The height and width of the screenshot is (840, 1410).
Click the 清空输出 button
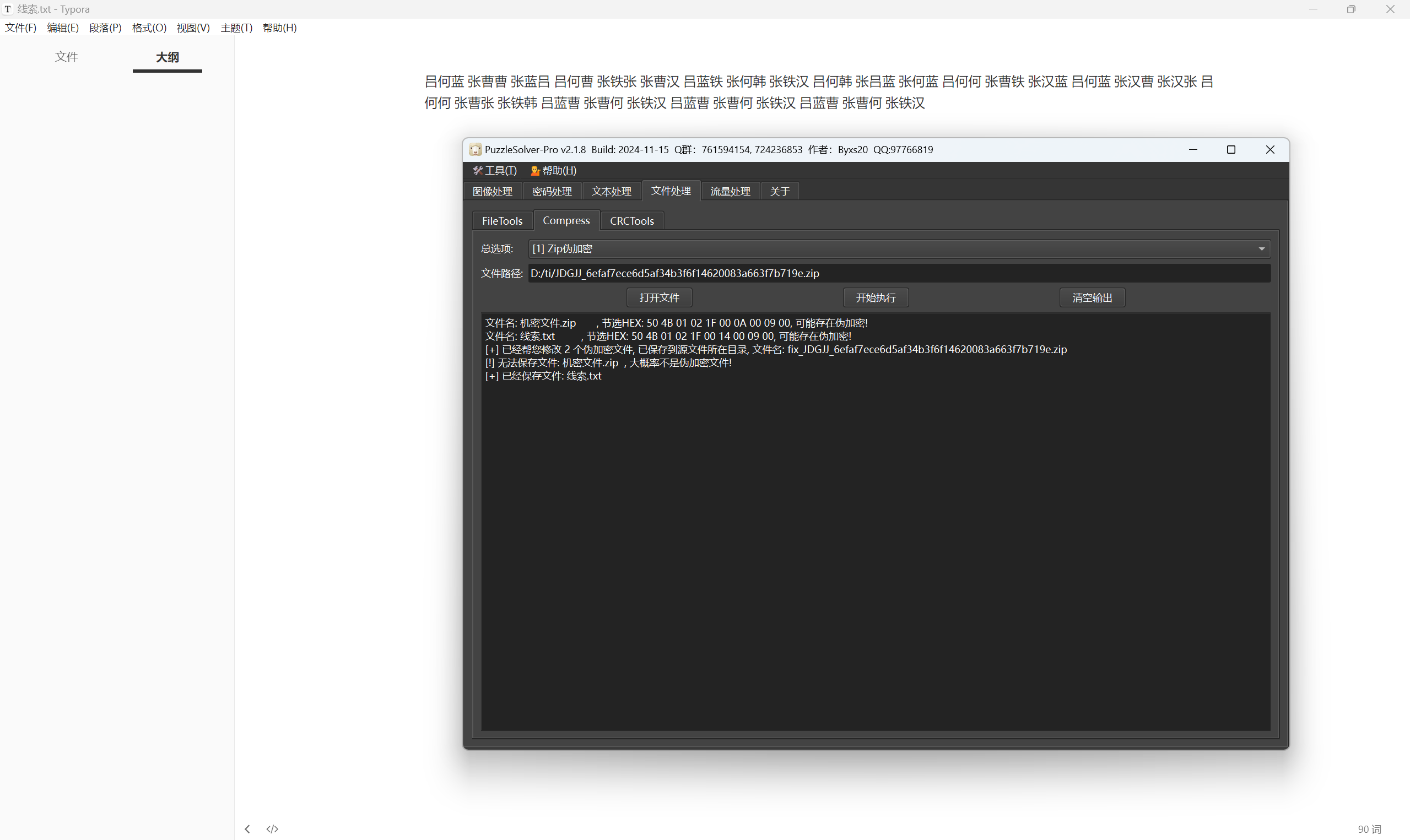[1092, 298]
